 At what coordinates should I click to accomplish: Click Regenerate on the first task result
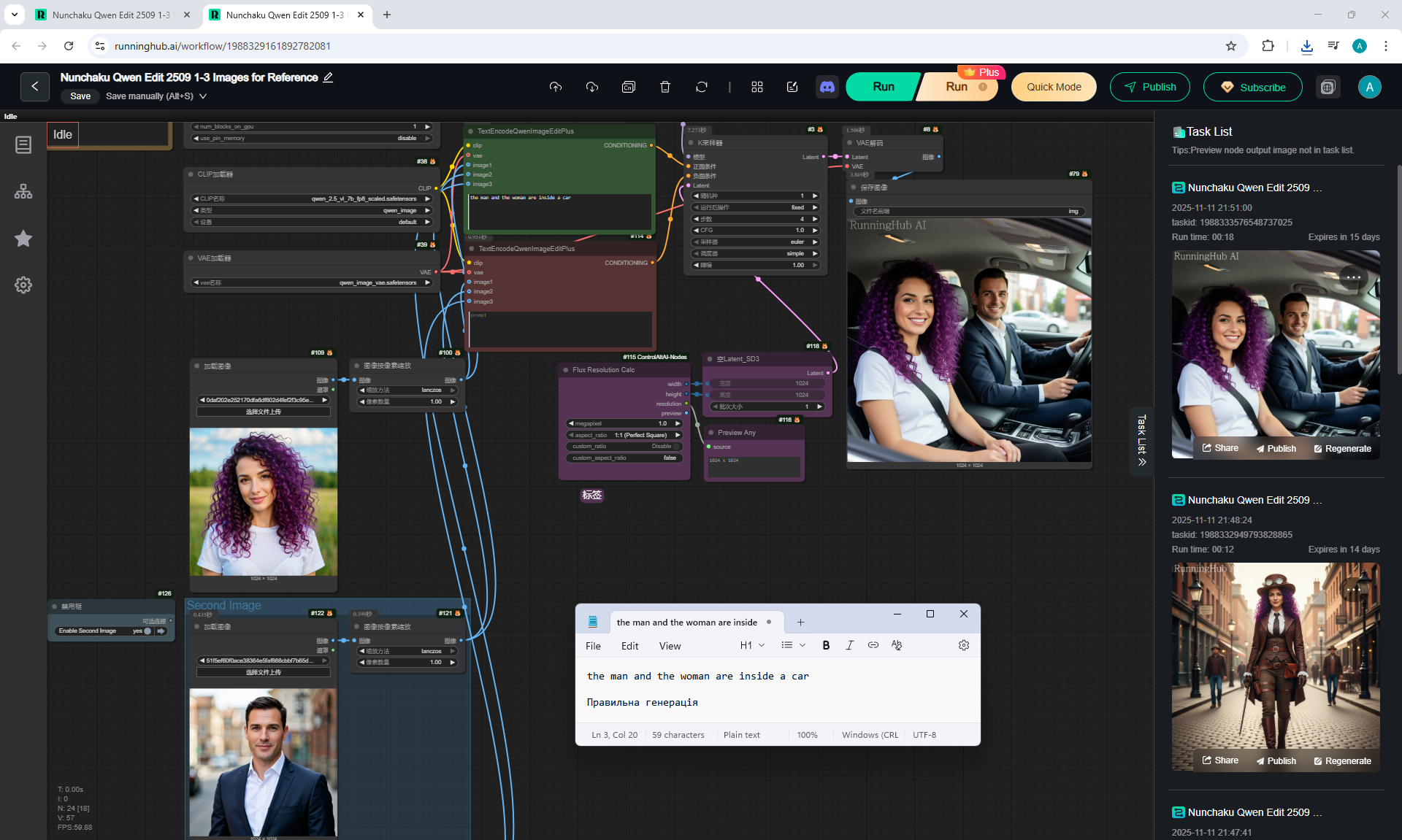coord(1342,448)
